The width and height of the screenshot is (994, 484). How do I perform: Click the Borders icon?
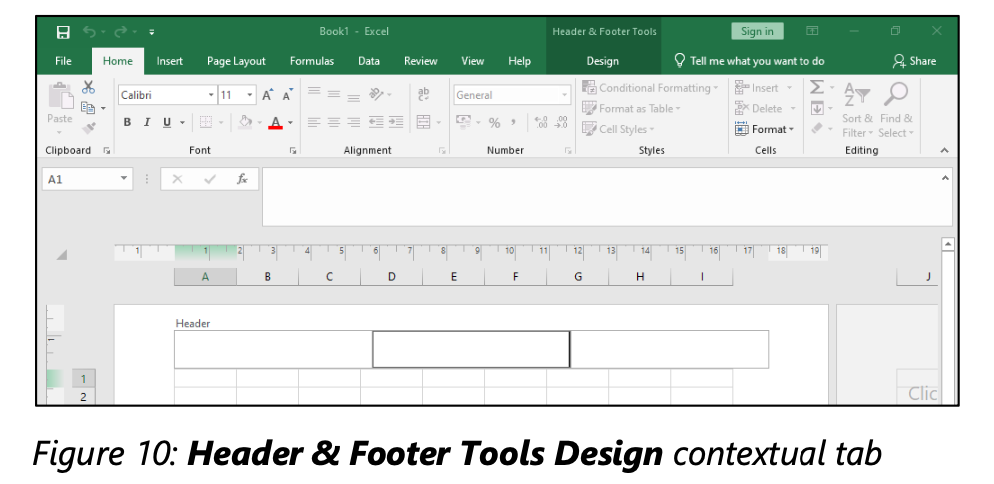(x=205, y=122)
